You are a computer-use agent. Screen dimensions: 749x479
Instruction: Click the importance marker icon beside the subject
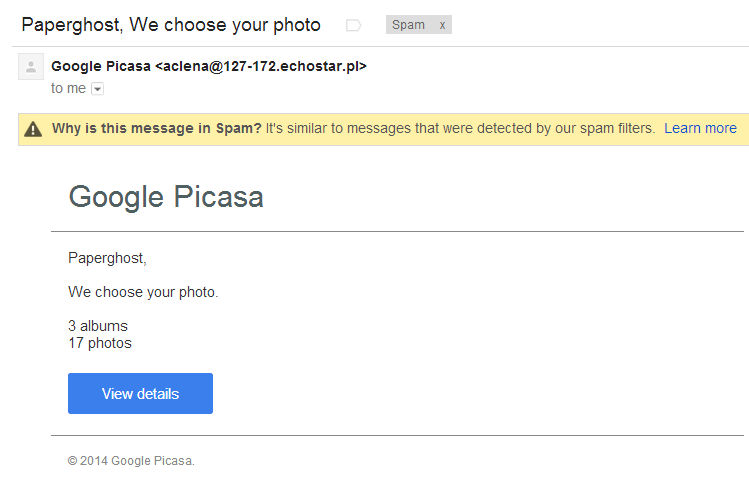[x=352, y=25]
